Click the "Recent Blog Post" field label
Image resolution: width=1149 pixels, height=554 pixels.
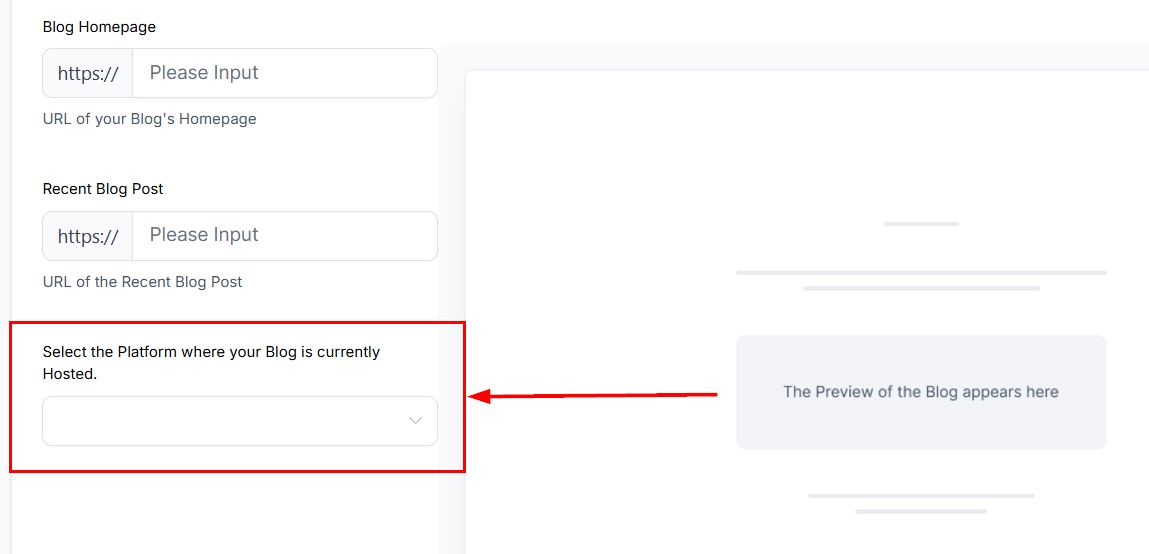tap(103, 189)
